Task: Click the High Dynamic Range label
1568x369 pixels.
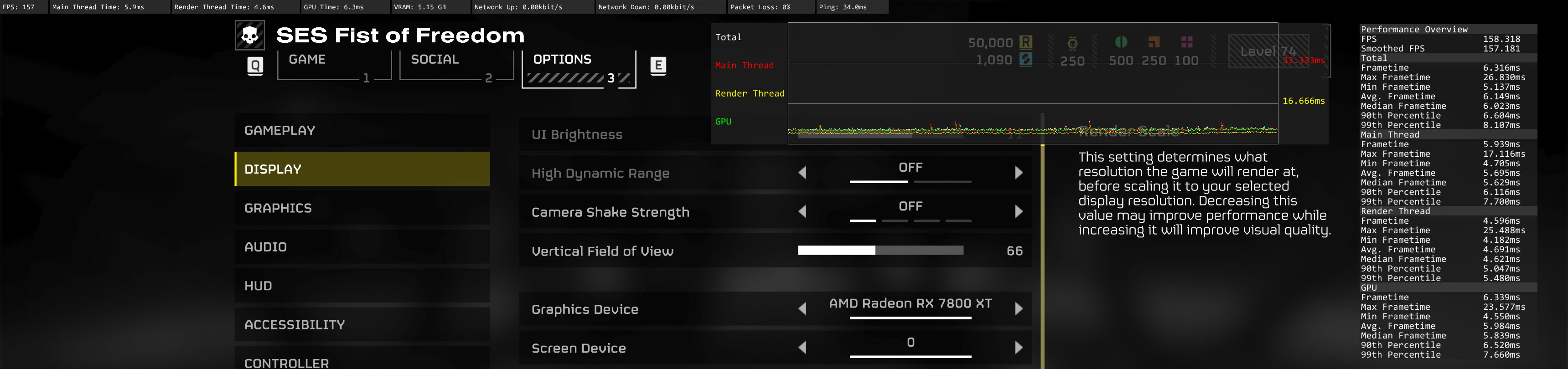Action: (x=600, y=174)
